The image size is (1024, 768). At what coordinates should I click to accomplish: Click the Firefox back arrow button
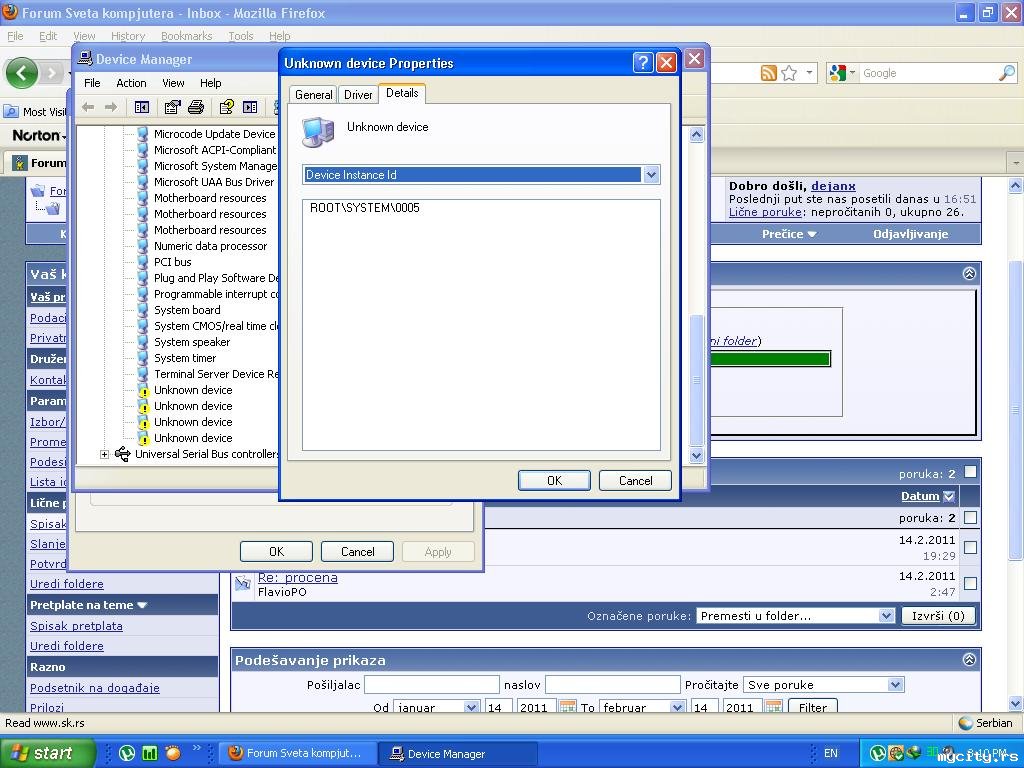click(22, 72)
